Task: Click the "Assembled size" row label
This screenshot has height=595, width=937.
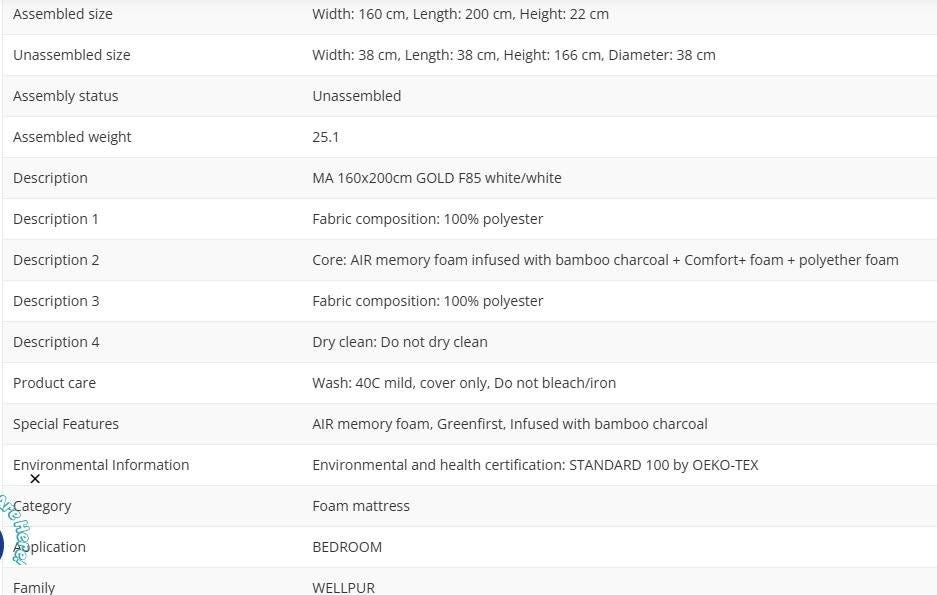Action: (62, 14)
